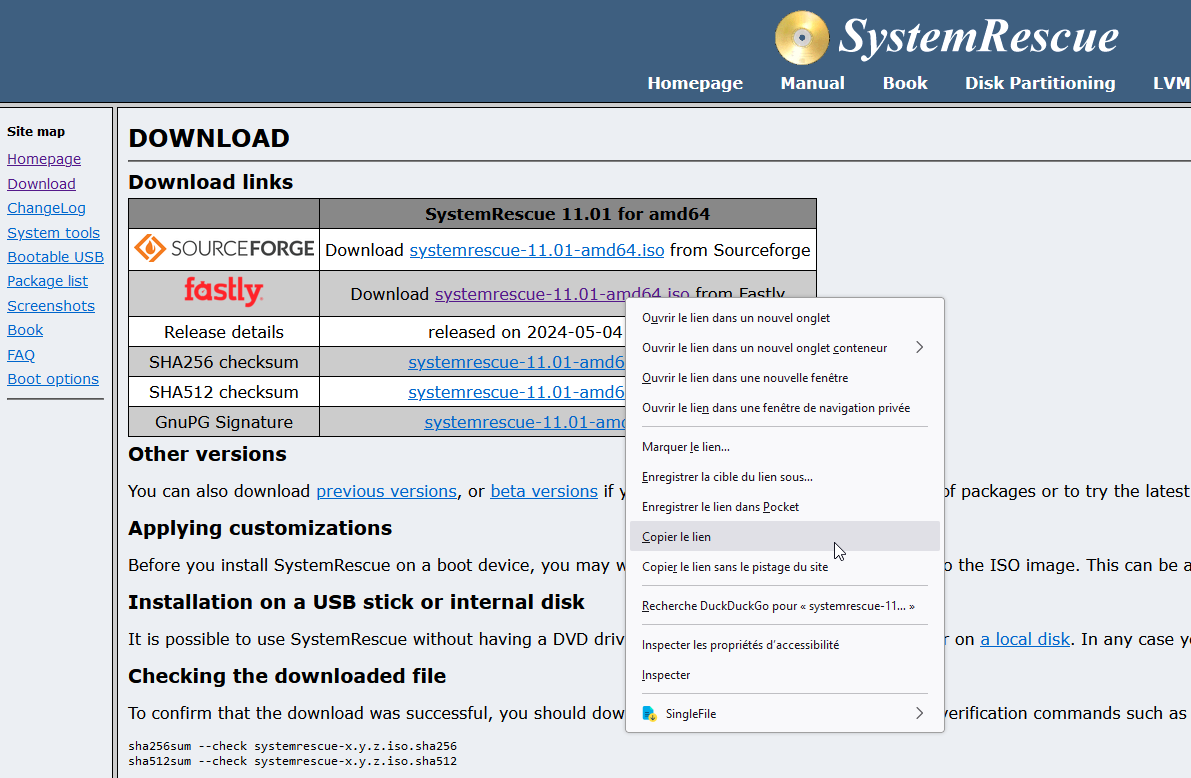
Task: Open the SHA256 checksum file link
Action: coord(516,362)
